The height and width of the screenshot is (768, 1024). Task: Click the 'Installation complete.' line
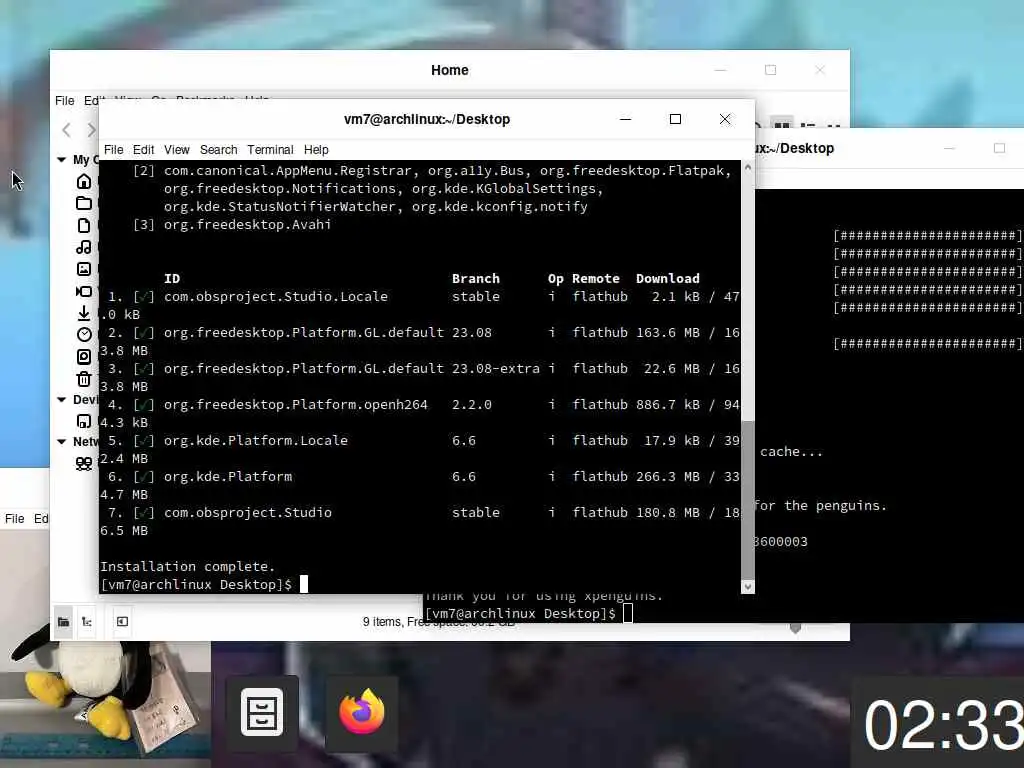tap(188, 566)
